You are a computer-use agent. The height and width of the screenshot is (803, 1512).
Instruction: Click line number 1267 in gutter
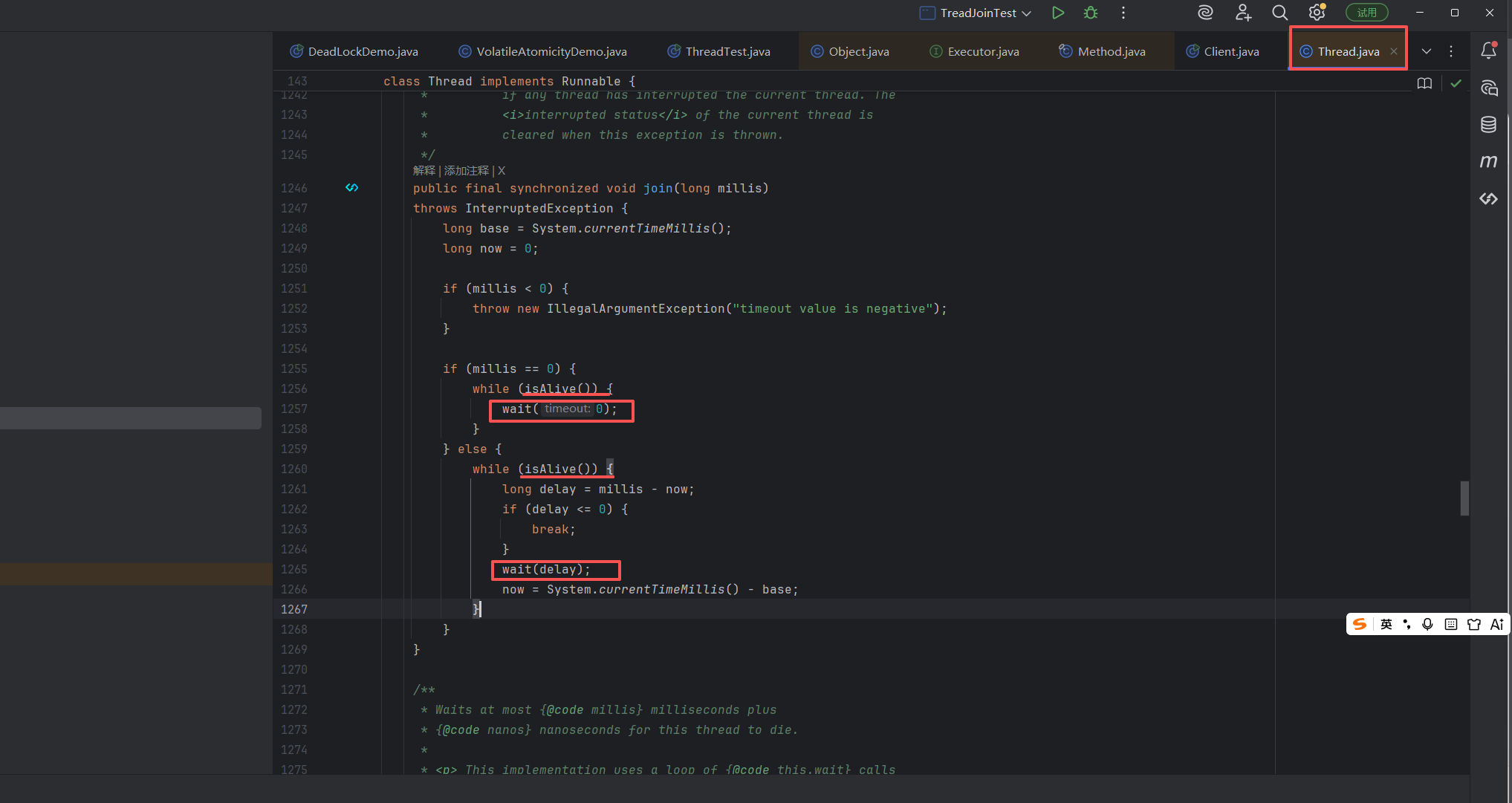coord(294,609)
